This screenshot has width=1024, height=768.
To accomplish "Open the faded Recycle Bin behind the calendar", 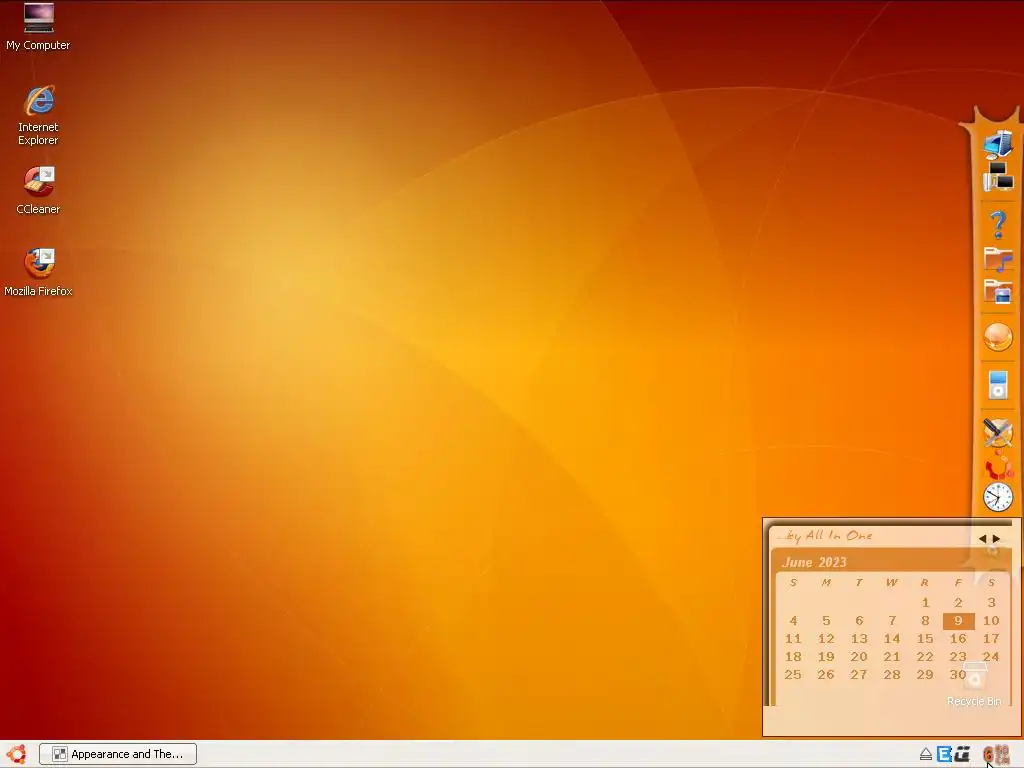I will (x=974, y=683).
